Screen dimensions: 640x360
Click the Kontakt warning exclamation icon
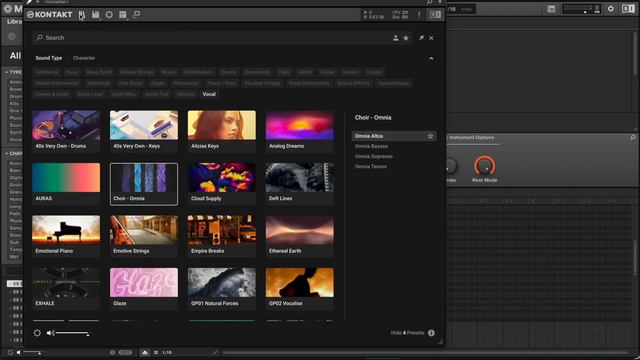pyautogui.click(x=419, y=15)
